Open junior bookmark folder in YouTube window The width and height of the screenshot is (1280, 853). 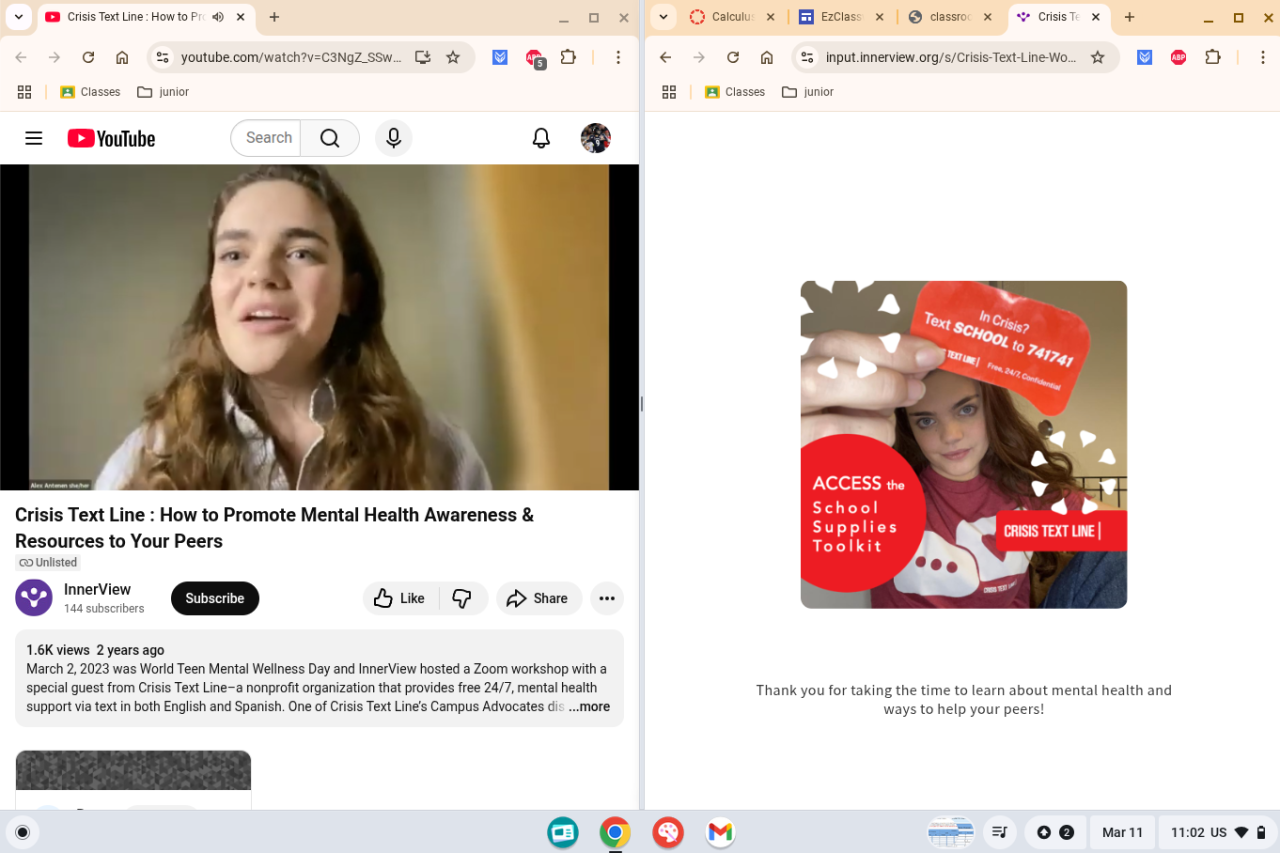click(x=163, y=92)
